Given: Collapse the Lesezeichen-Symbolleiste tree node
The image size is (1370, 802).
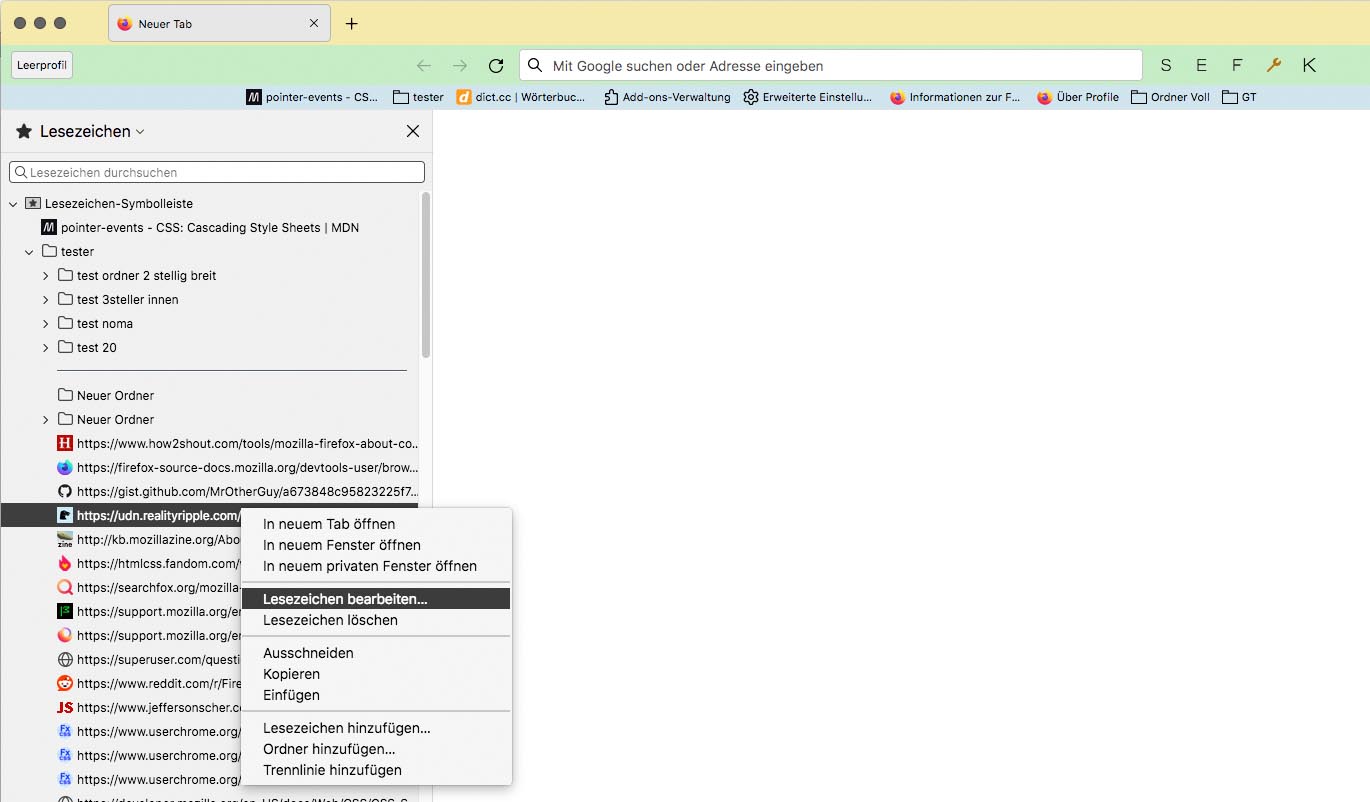Looking at the screenshot, I should (x=13, y=204).
